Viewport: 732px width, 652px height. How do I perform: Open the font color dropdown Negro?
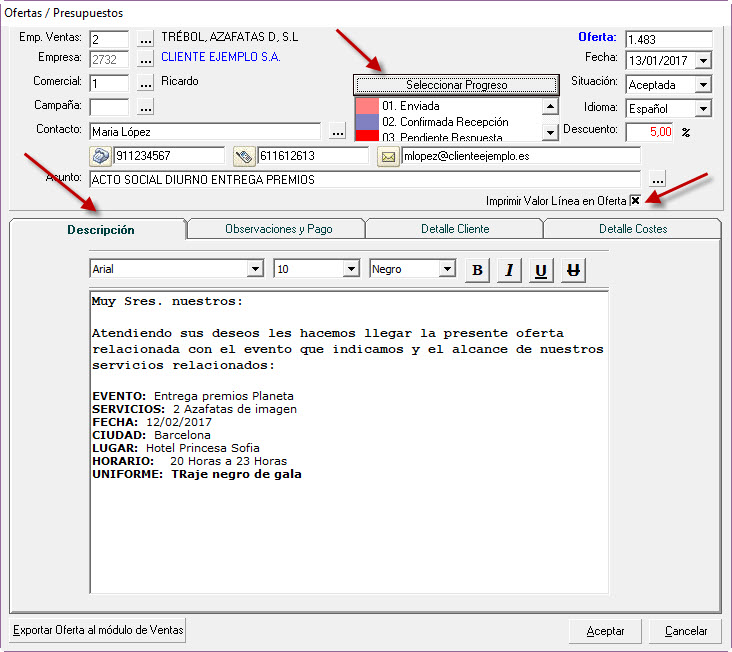click(447, 269)
